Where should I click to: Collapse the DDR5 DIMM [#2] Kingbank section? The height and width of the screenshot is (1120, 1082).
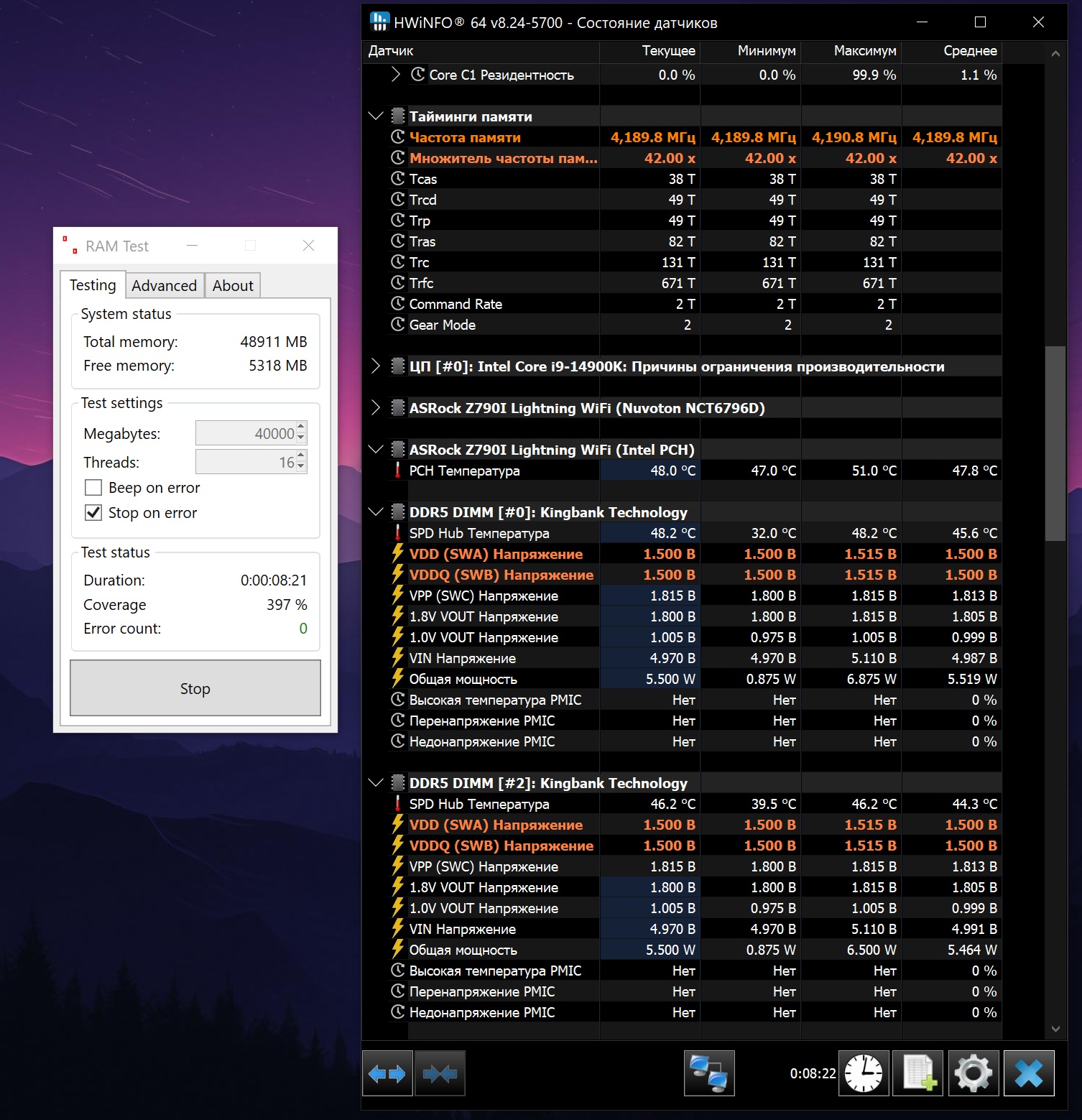[x=375, y=782]
